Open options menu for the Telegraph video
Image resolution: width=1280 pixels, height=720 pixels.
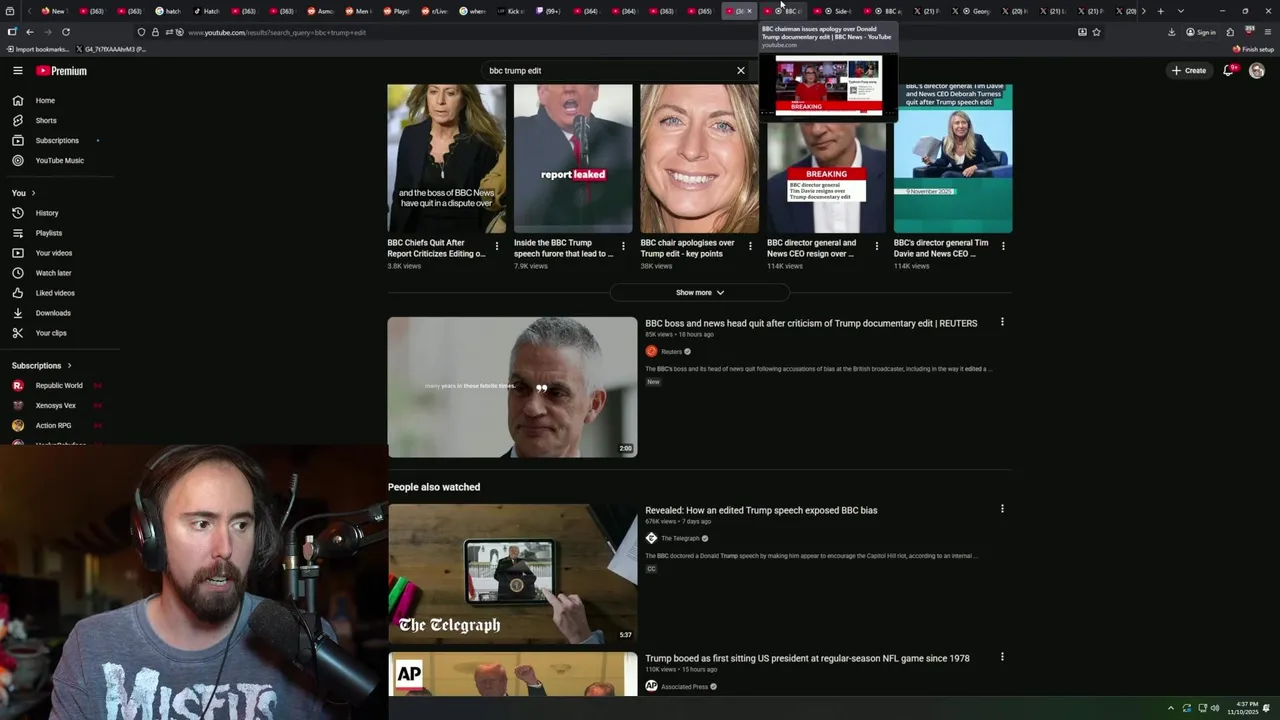(1002, 509)
